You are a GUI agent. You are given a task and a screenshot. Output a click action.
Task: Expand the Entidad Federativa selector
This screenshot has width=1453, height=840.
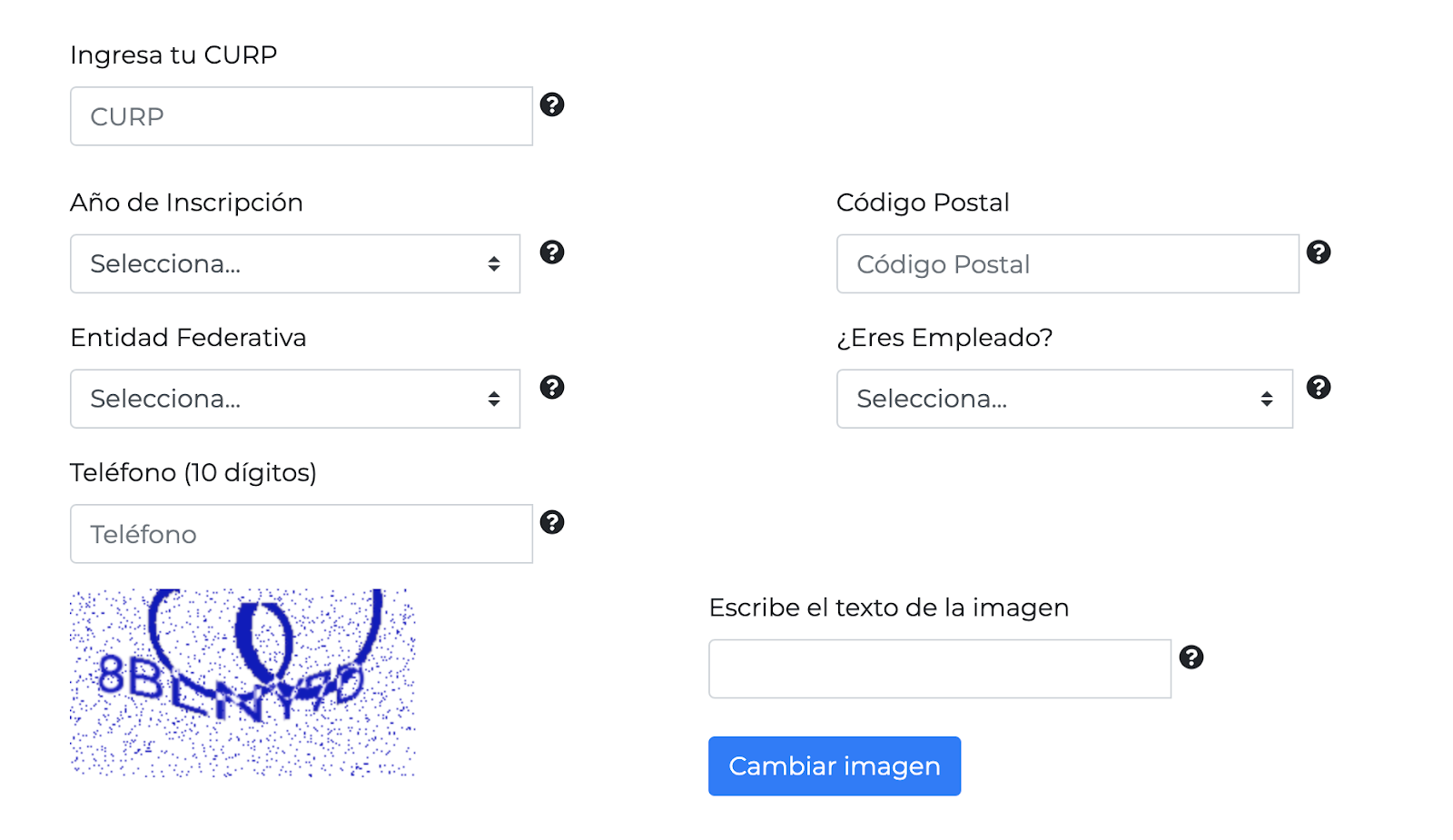(x=295, y=399)
